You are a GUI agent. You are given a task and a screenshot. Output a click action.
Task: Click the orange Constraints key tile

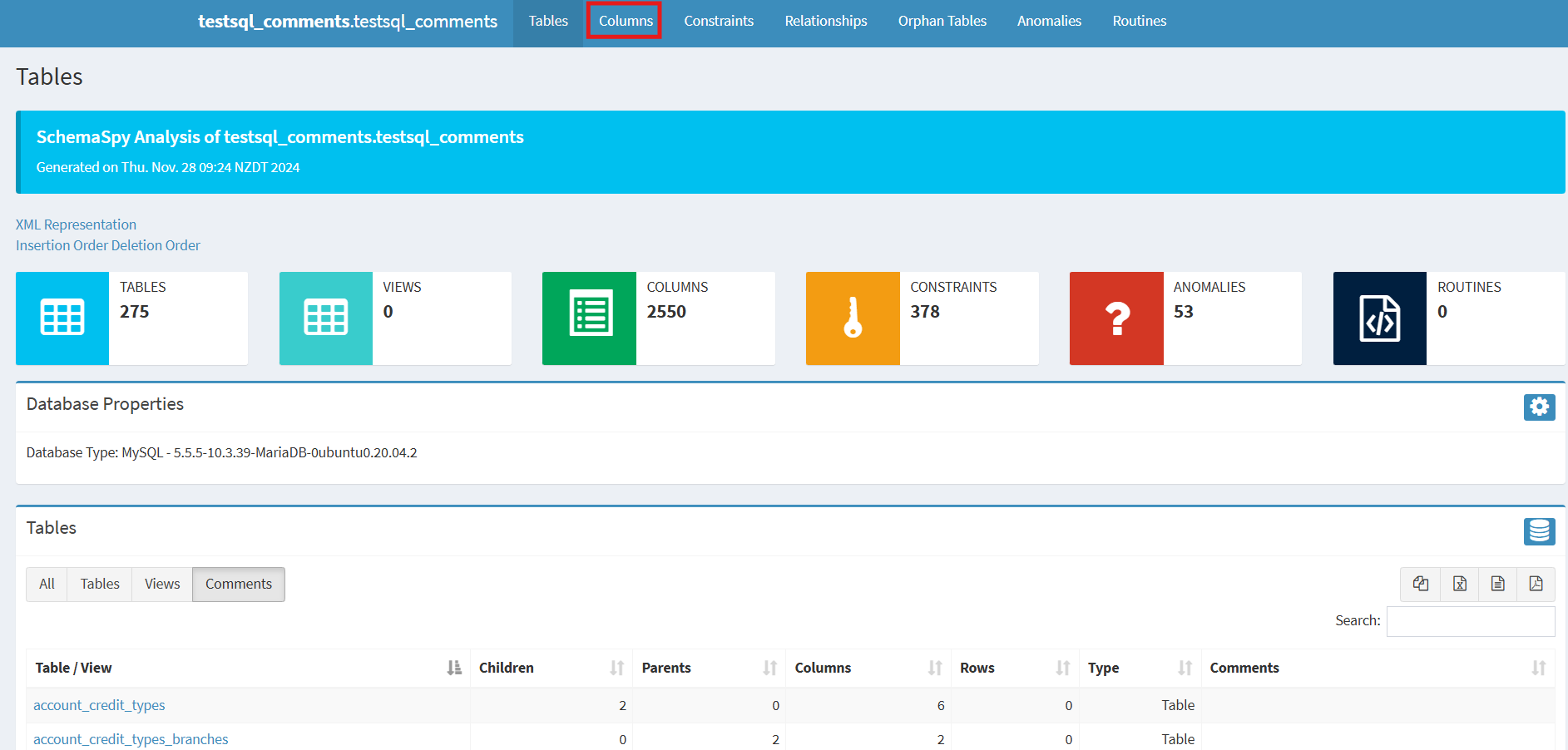click(852, 318)
